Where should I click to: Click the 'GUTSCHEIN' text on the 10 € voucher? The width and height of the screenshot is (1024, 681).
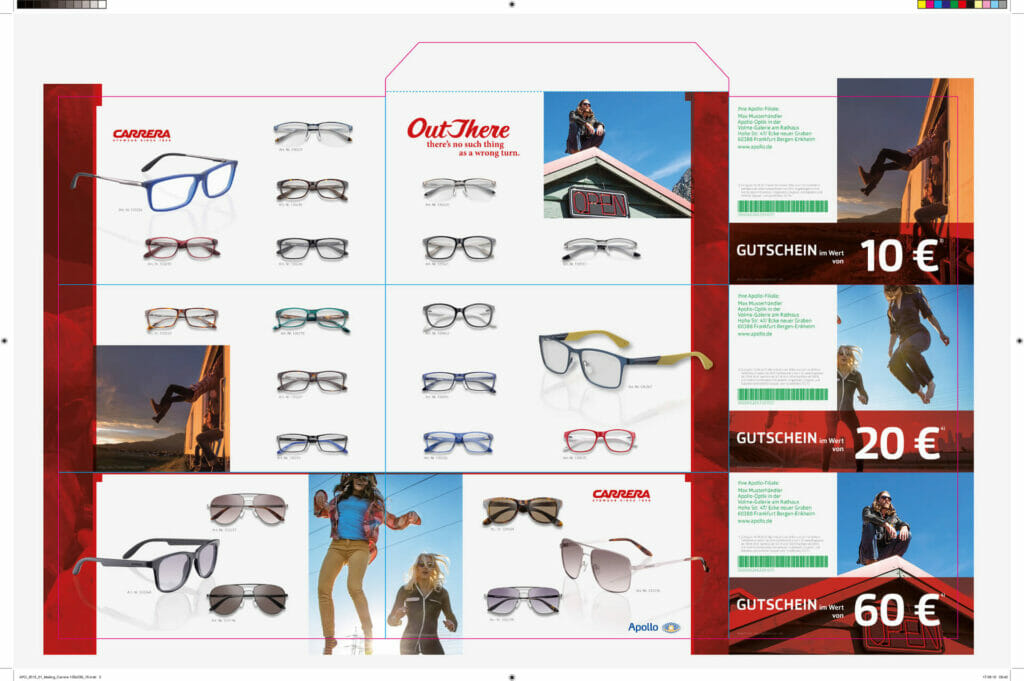[776, 250]
